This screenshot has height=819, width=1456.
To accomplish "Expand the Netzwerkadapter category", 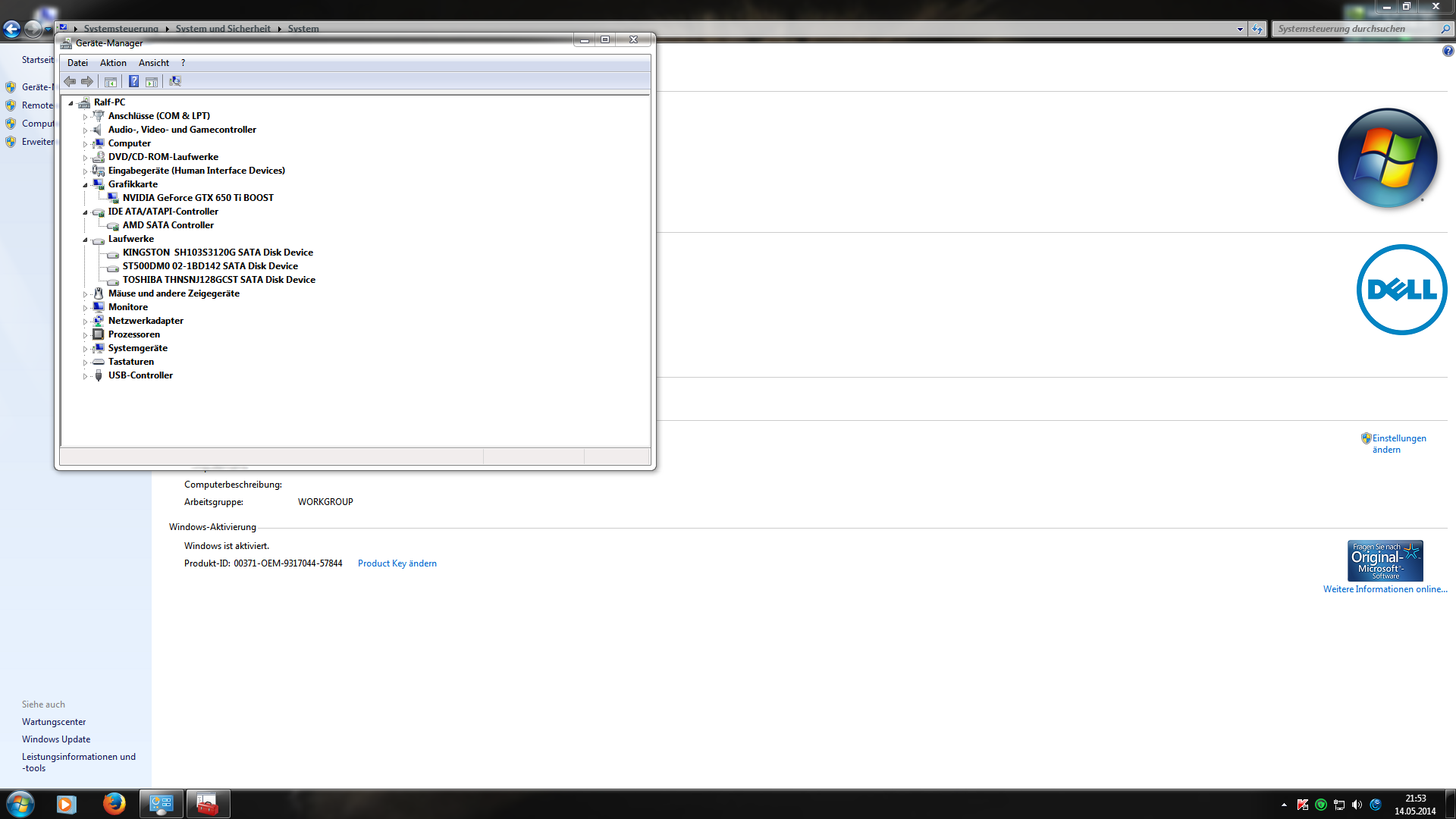I will pyautogui.click(x=85, y=322).
